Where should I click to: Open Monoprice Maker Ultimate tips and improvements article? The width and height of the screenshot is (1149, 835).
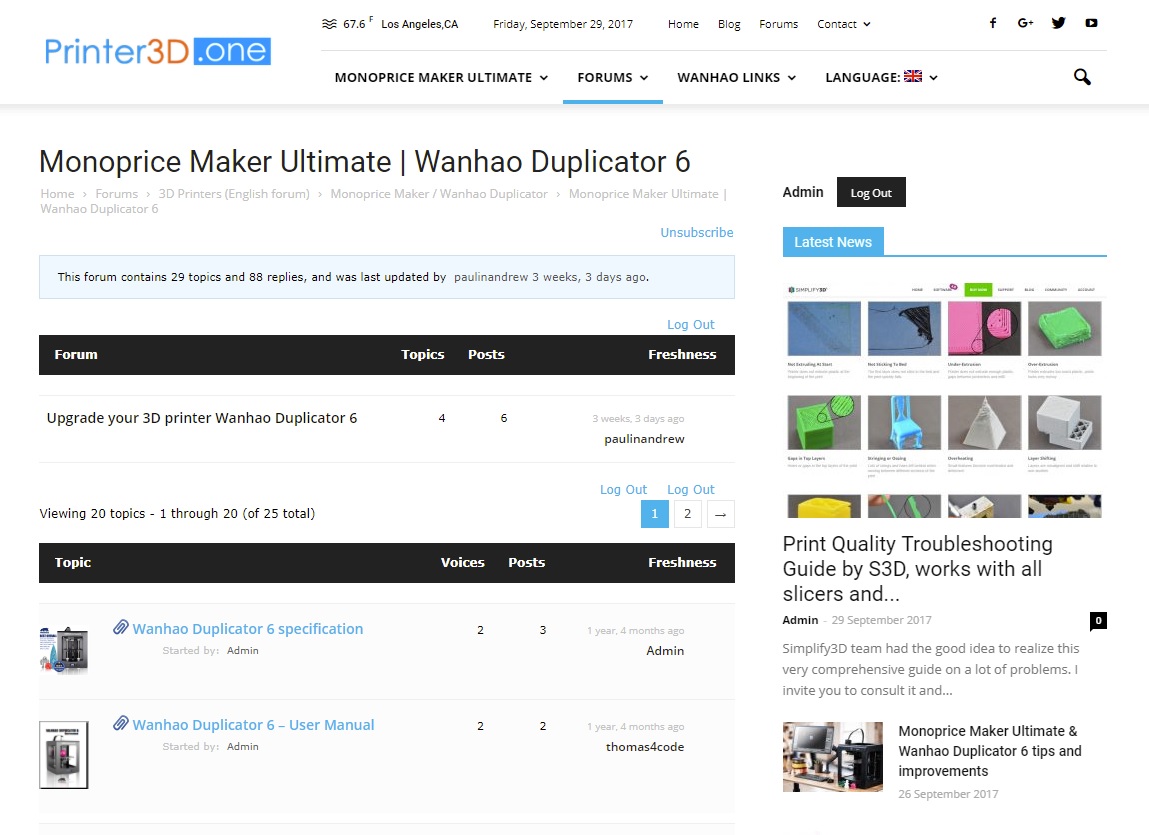(x=990, y=751)
